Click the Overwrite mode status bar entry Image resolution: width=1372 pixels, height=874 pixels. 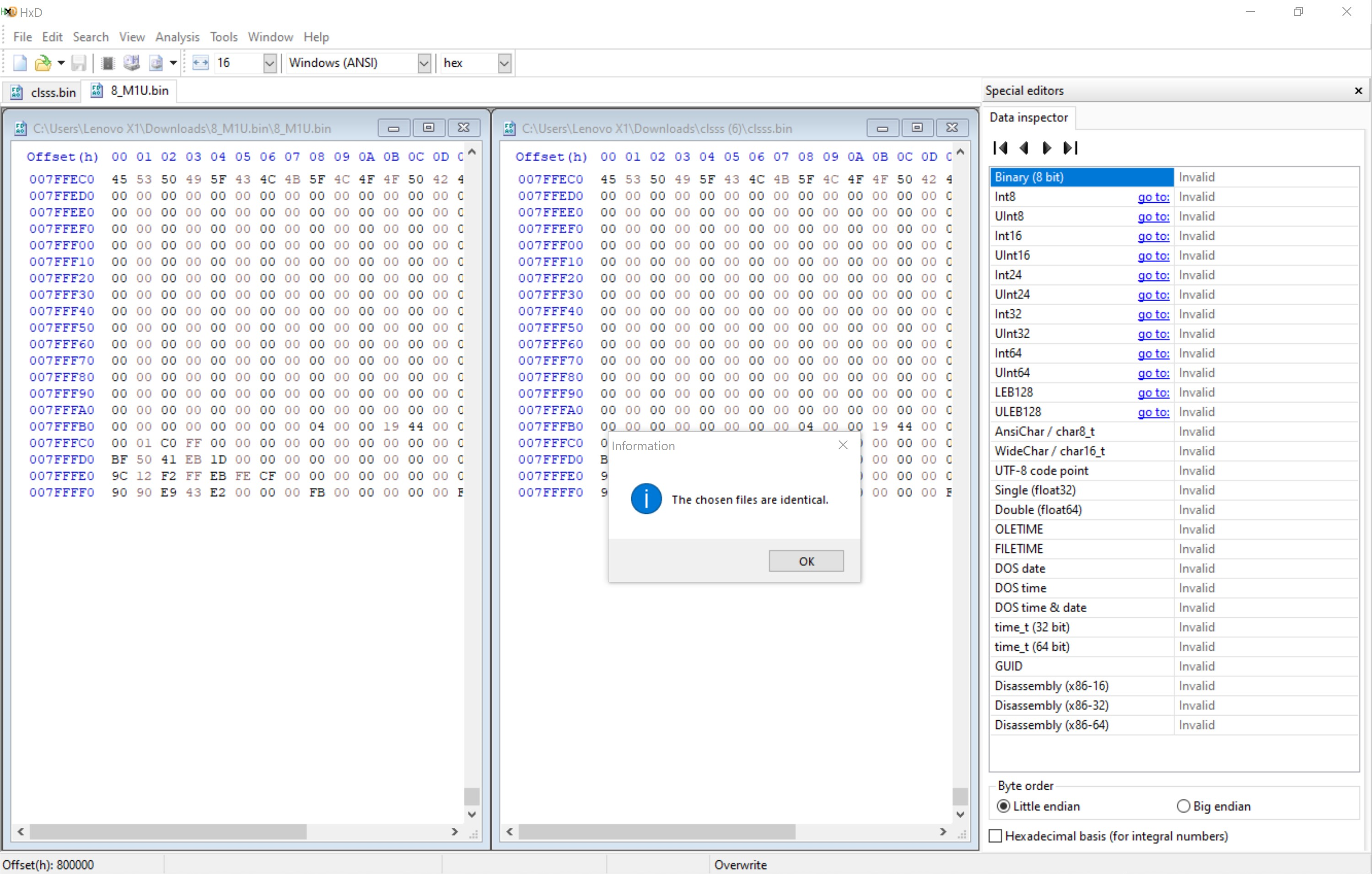[x=741, y=864]
